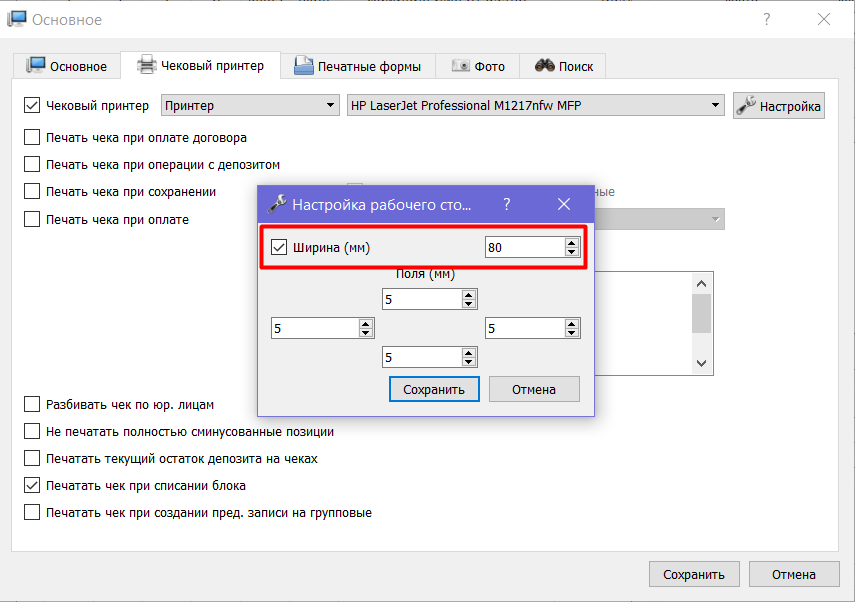Enable Печать чека при операции с депозитом
This screenshot has height=602, width=855.
[x=32, y=164]
